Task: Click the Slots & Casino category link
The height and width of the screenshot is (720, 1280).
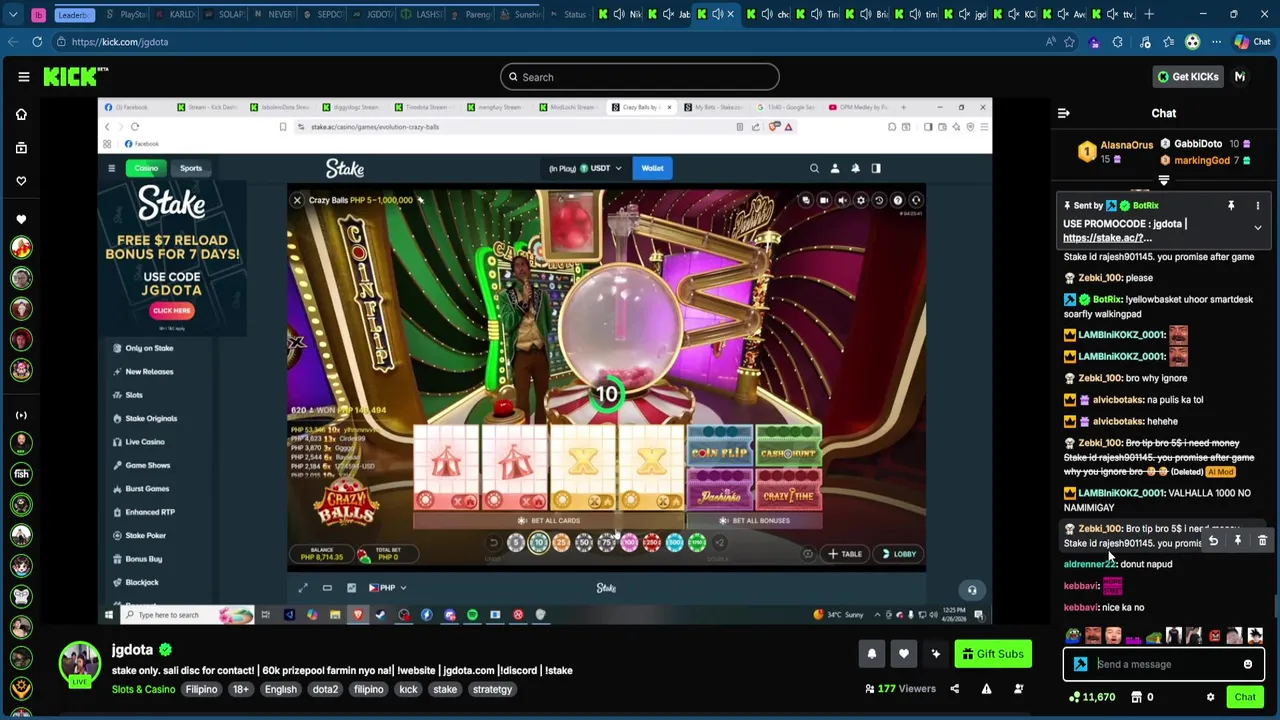Action: (x=143, y=689)
